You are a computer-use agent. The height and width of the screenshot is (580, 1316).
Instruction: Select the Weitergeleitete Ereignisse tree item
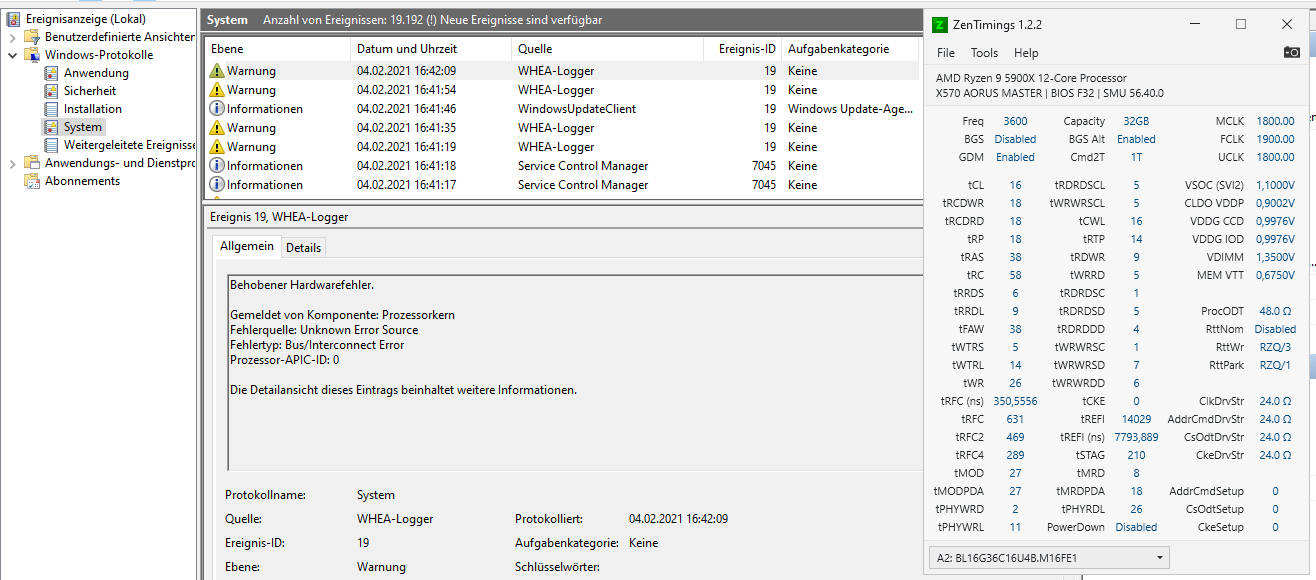coord(129,145)
